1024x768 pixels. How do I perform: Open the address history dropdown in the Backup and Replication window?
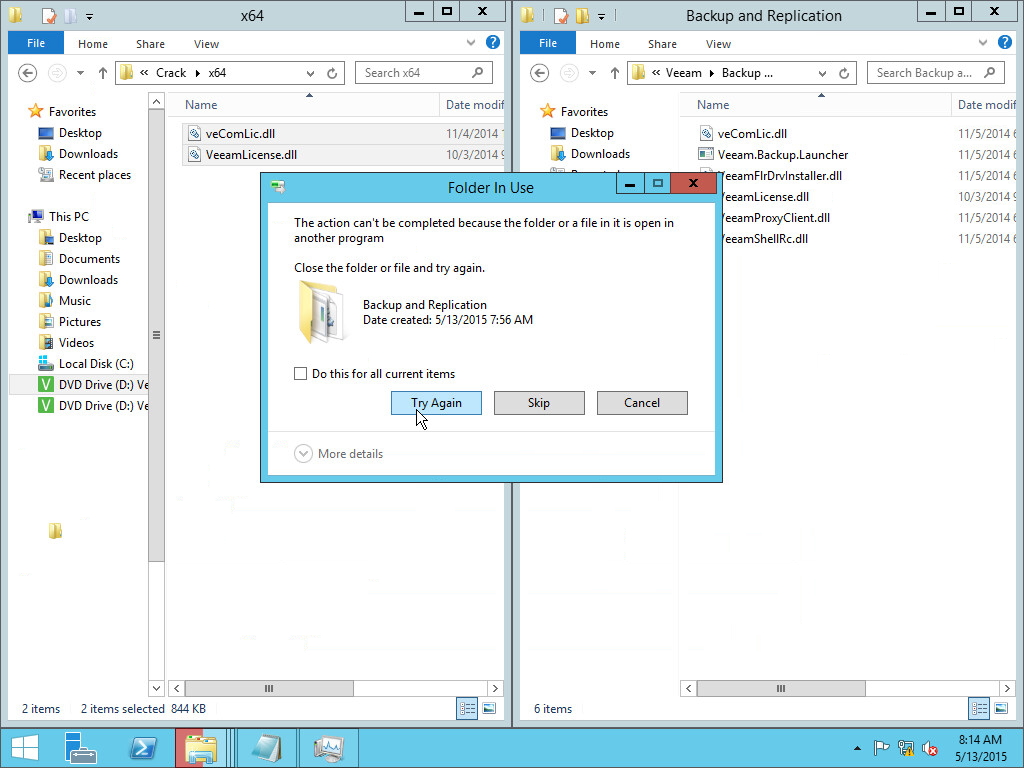[822, 73]
